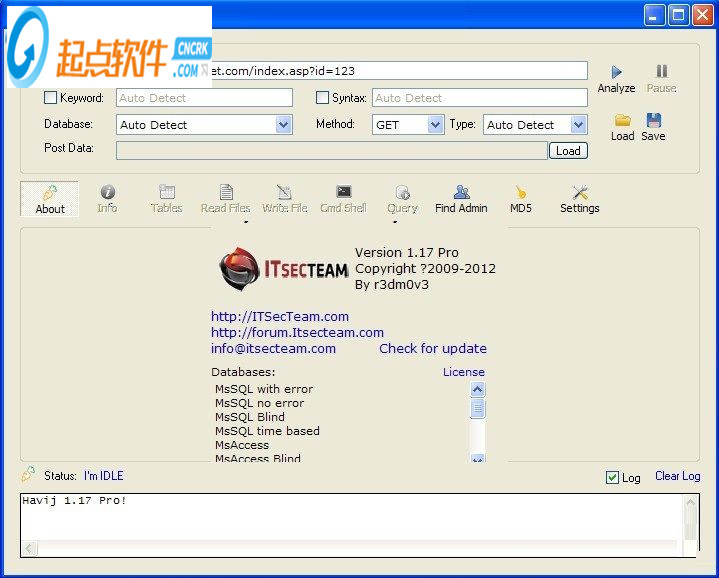Select 'MsSQL Blind' list entry
This screenshot has width=719, height=578.
click(x=250, y=417)
